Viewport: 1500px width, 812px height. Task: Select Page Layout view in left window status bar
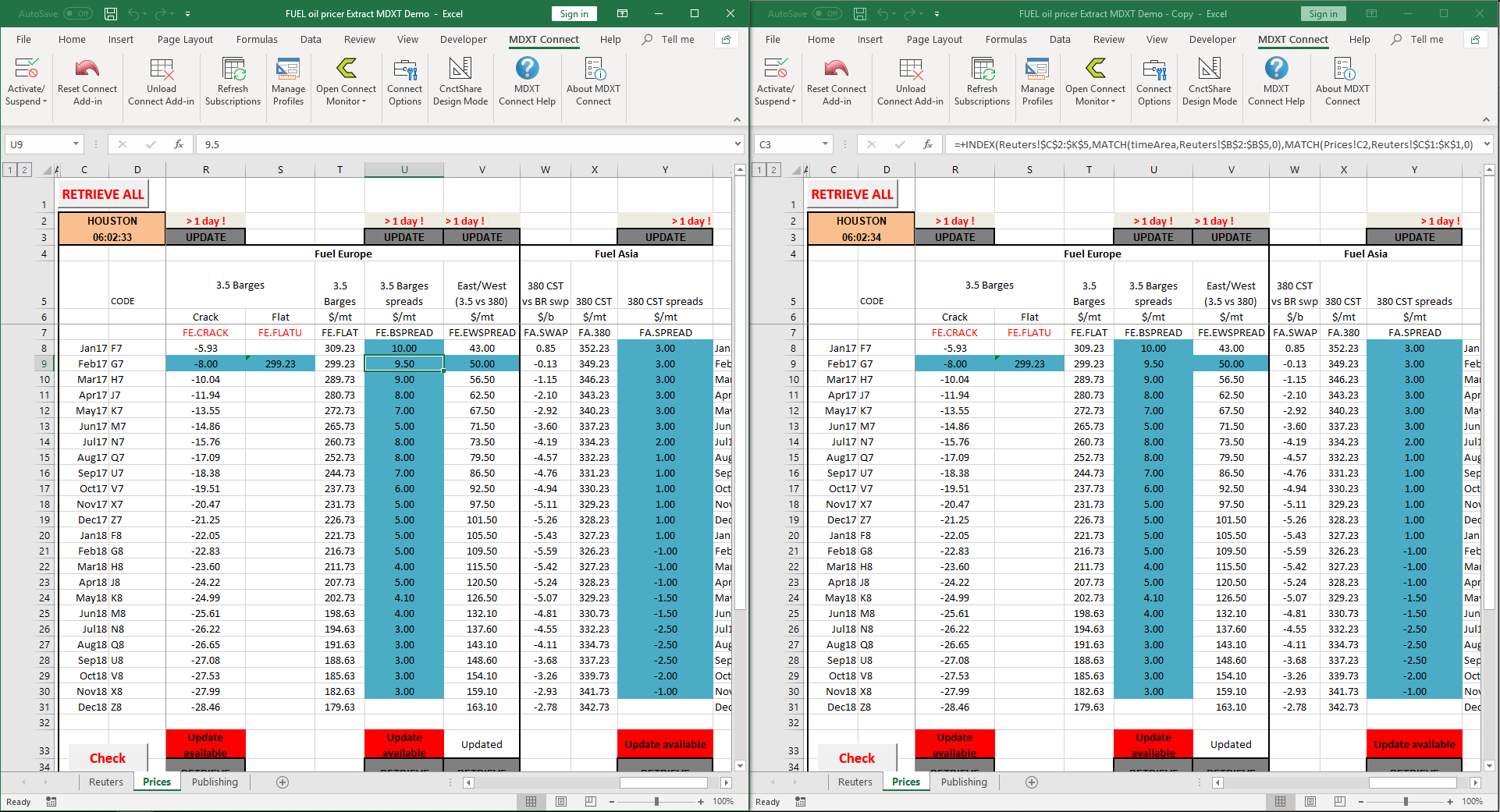560,801
